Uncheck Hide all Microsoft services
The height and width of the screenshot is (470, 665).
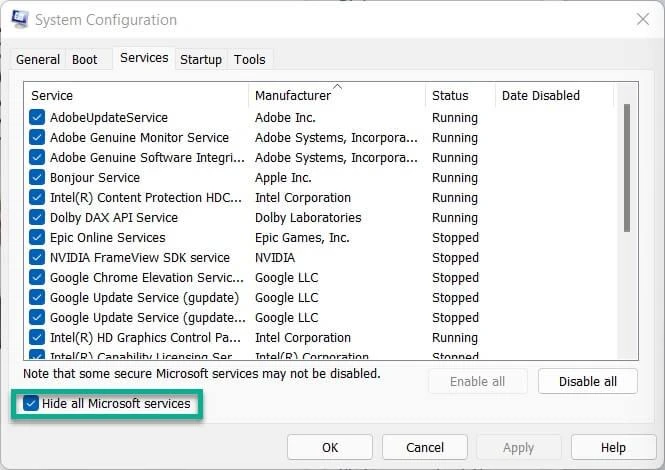click(x=31, y=404)
